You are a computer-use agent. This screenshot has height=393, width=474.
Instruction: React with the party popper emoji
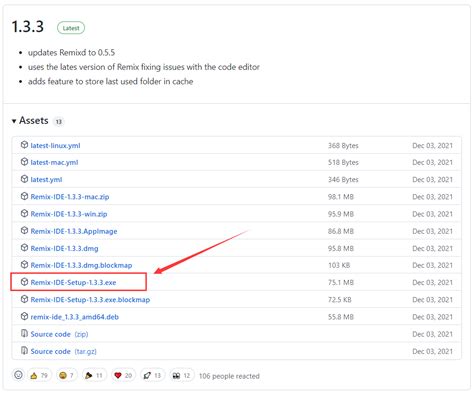tap(94, 375)
